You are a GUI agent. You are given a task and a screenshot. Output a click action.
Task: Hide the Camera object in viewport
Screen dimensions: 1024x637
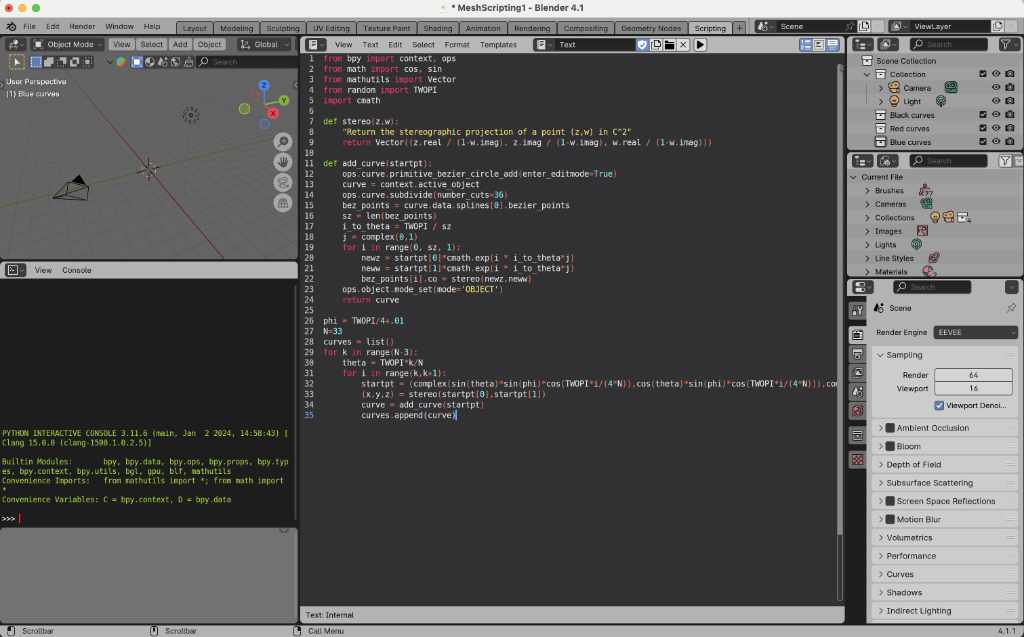point(996,88)
